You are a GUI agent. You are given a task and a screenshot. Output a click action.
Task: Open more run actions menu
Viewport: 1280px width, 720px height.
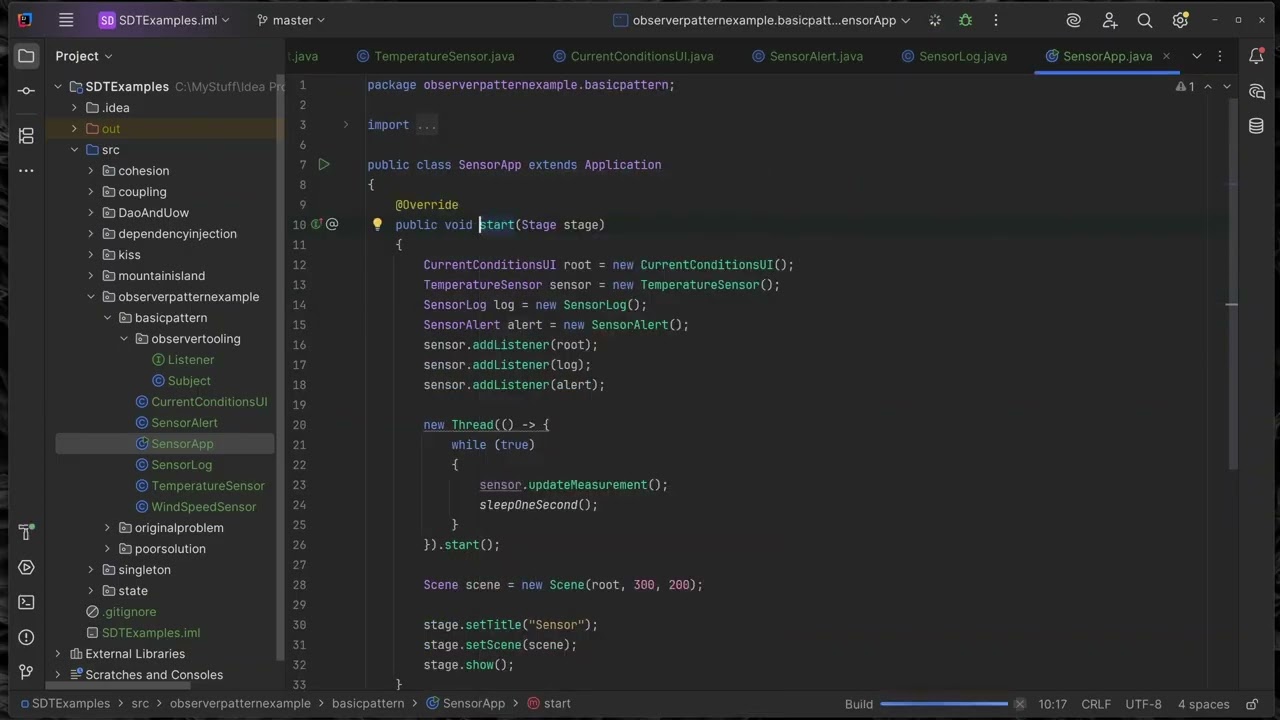pos(996,20)
